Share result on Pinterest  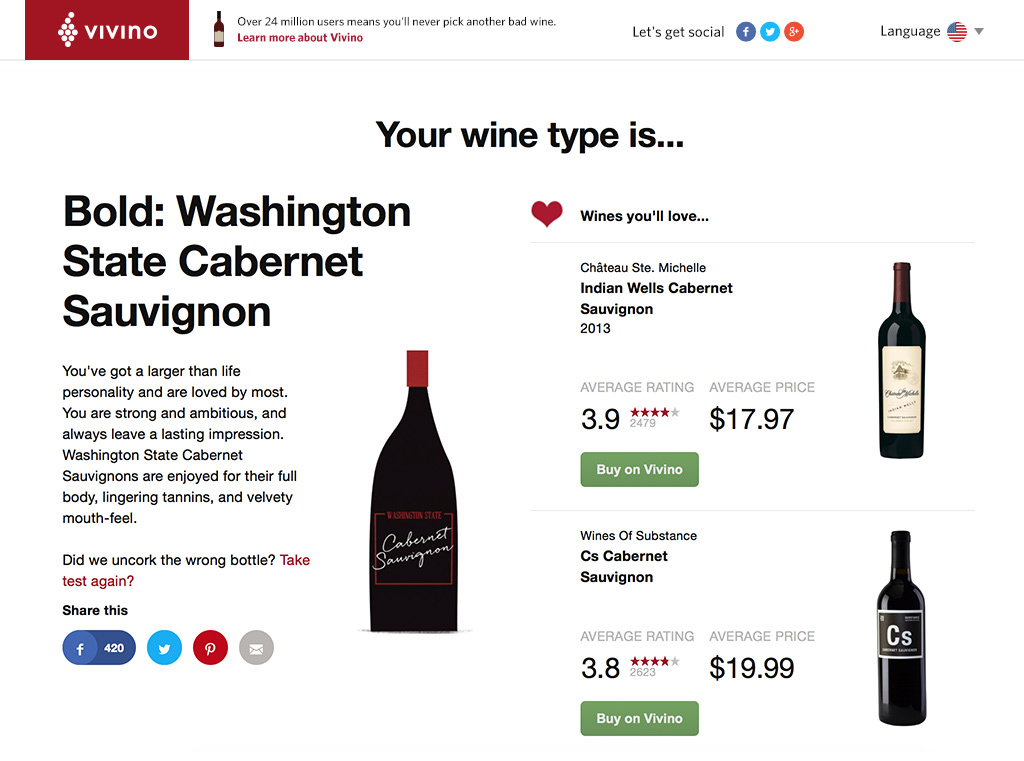coord(210,647)
